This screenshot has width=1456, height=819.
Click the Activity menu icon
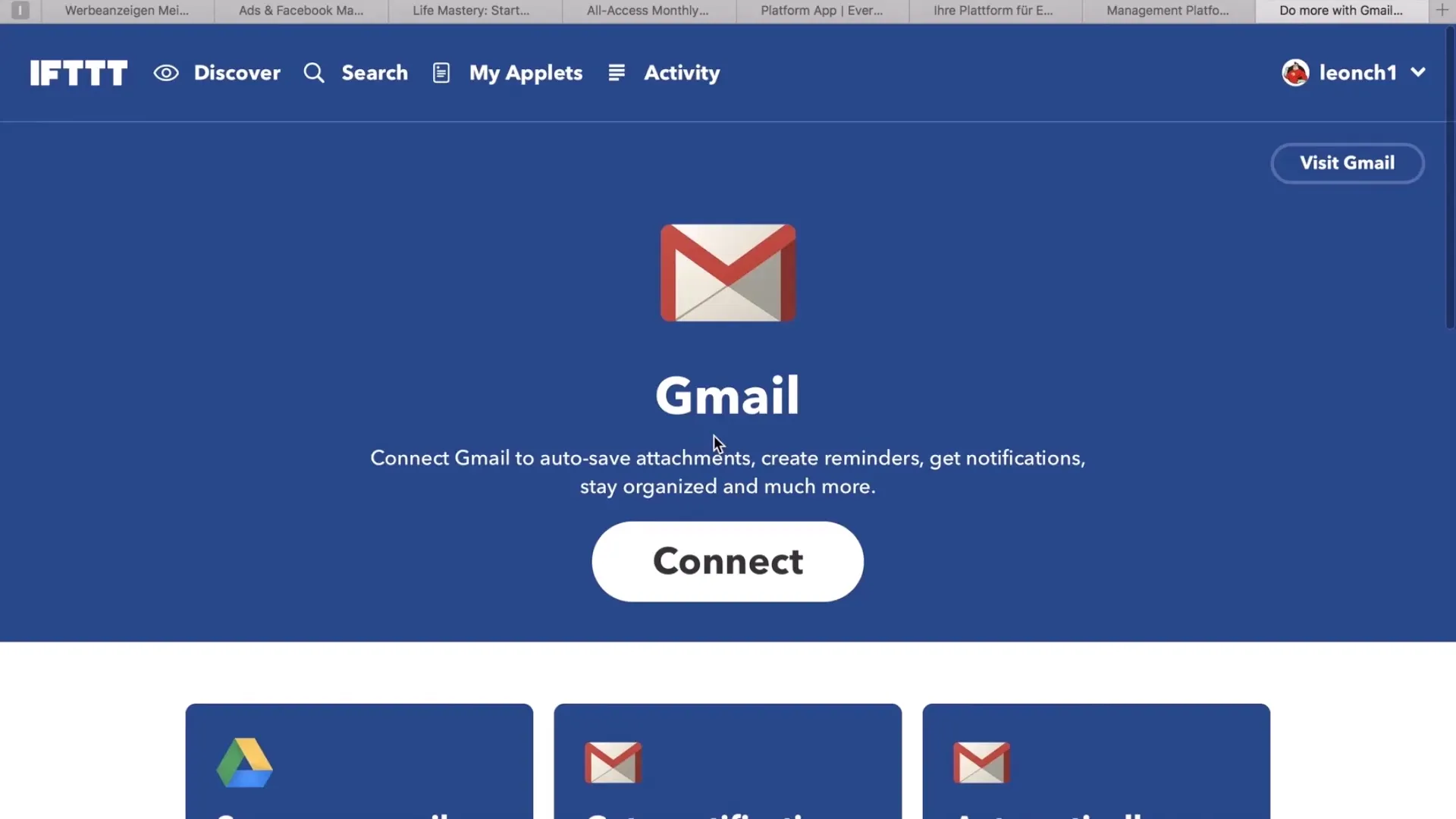[x=617, y=72]
